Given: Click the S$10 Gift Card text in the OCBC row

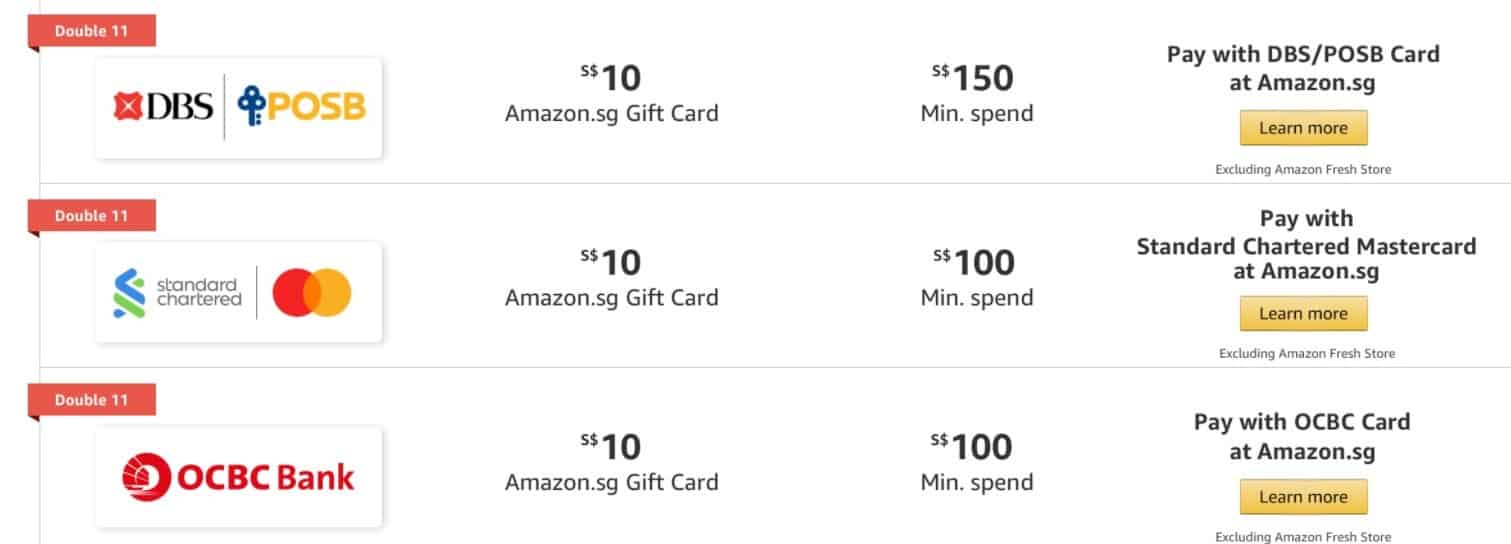Looking at the screenshot, I should 611,462.
